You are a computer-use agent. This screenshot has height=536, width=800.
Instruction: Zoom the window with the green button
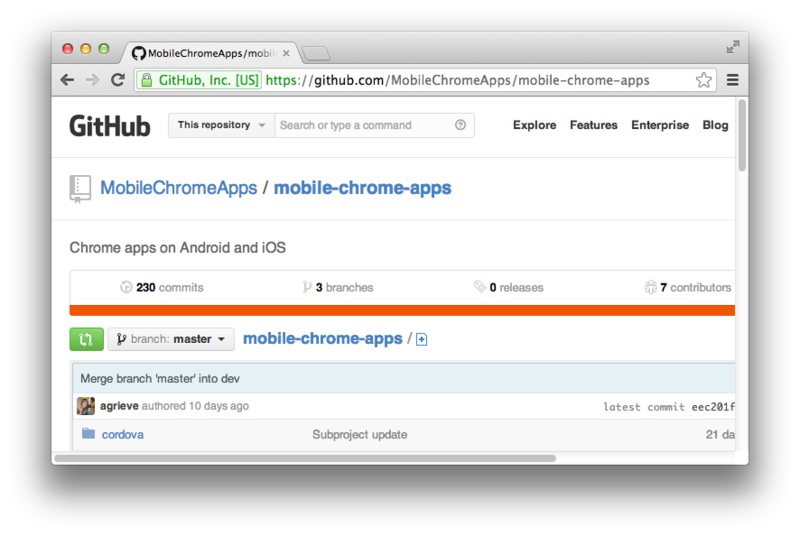[x=104, y=48]
